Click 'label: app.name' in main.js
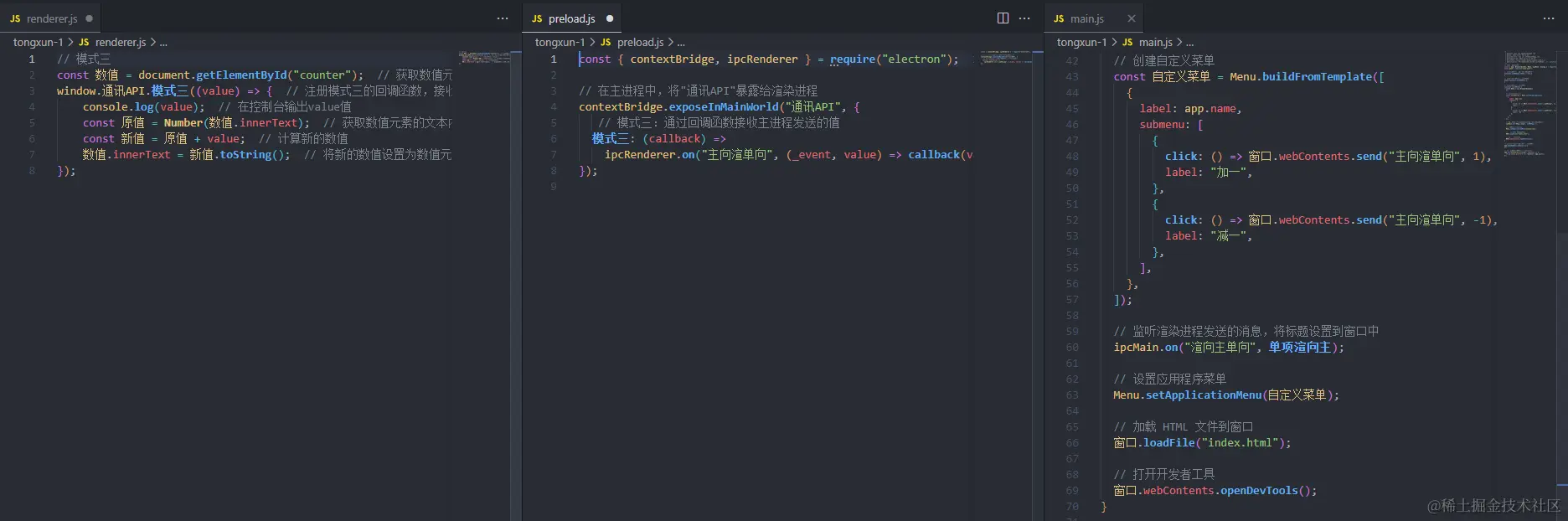The width and height of the screenshot is (1568, 521). coord(1188,108)
